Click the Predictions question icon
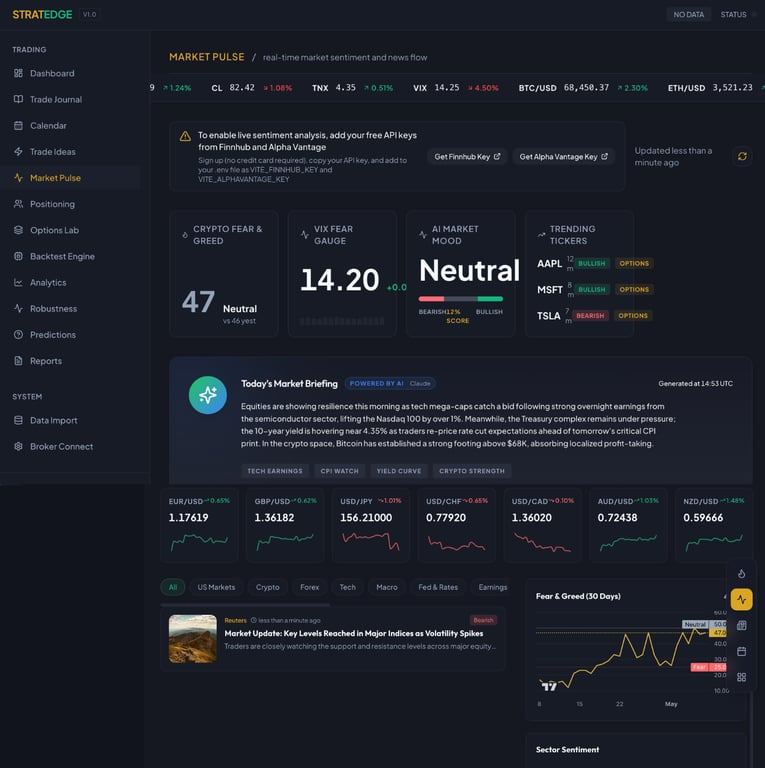The height and width of the screenshot is (768, 765). pos(19,335)
